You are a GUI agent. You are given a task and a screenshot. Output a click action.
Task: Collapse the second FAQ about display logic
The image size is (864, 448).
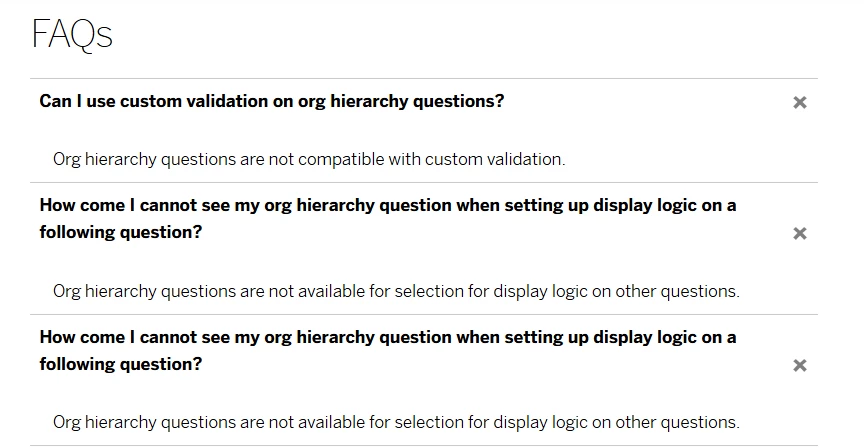[387, 218]
